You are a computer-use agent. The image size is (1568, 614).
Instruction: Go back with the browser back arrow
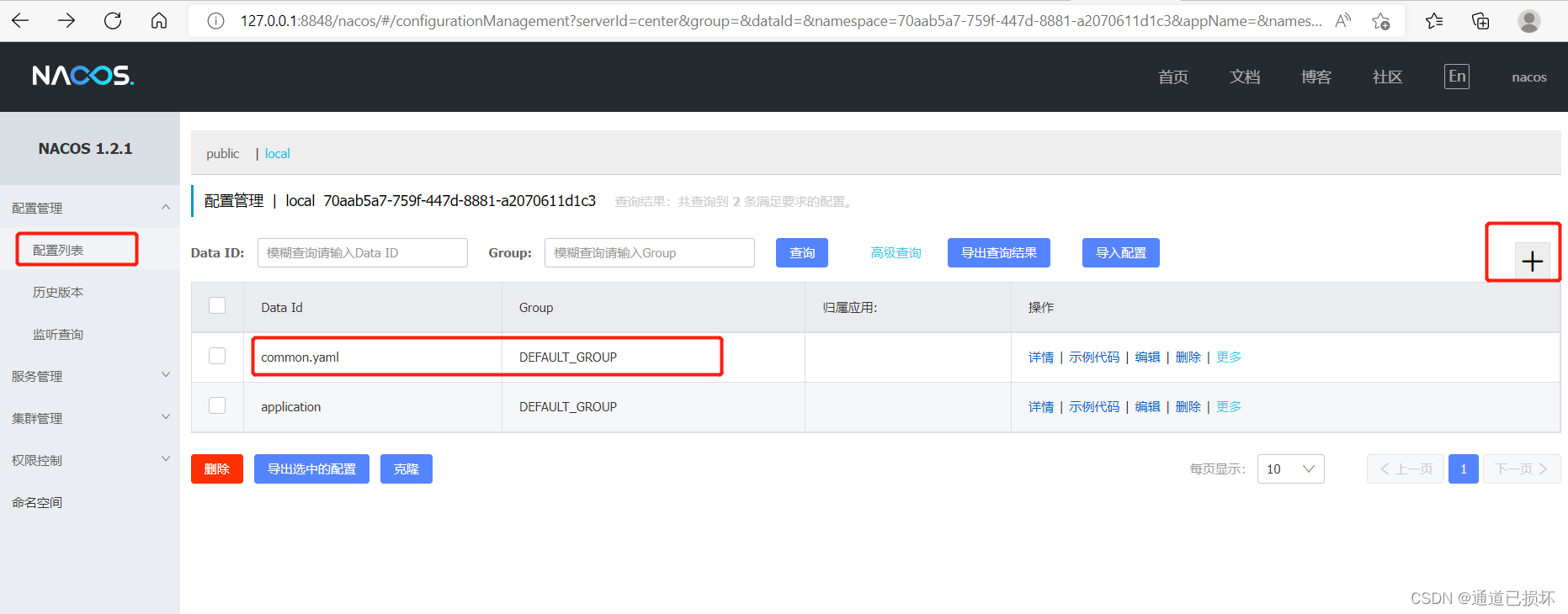click(x=20, y=20)
